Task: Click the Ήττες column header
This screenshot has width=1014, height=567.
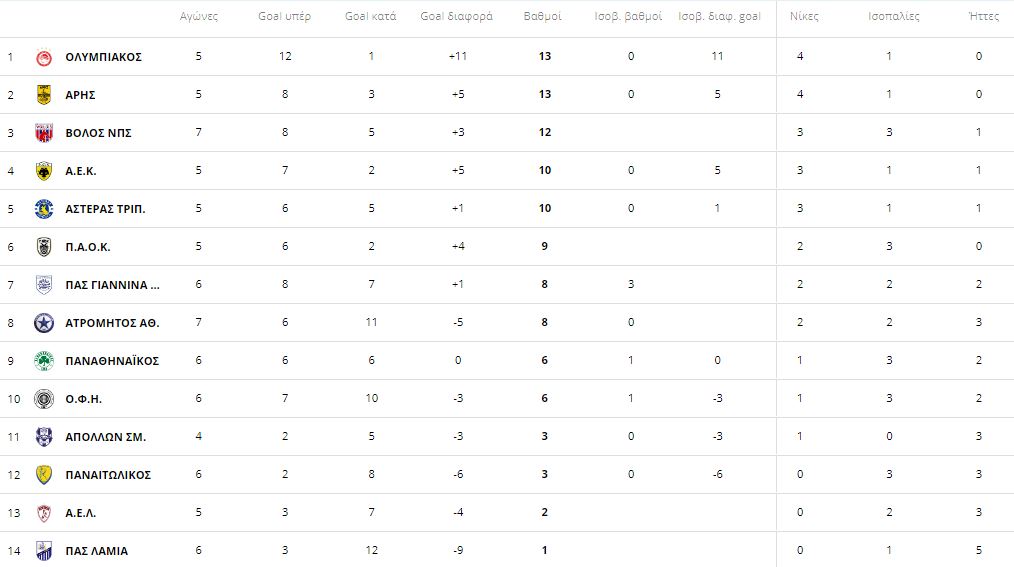Action: point(984,16)
